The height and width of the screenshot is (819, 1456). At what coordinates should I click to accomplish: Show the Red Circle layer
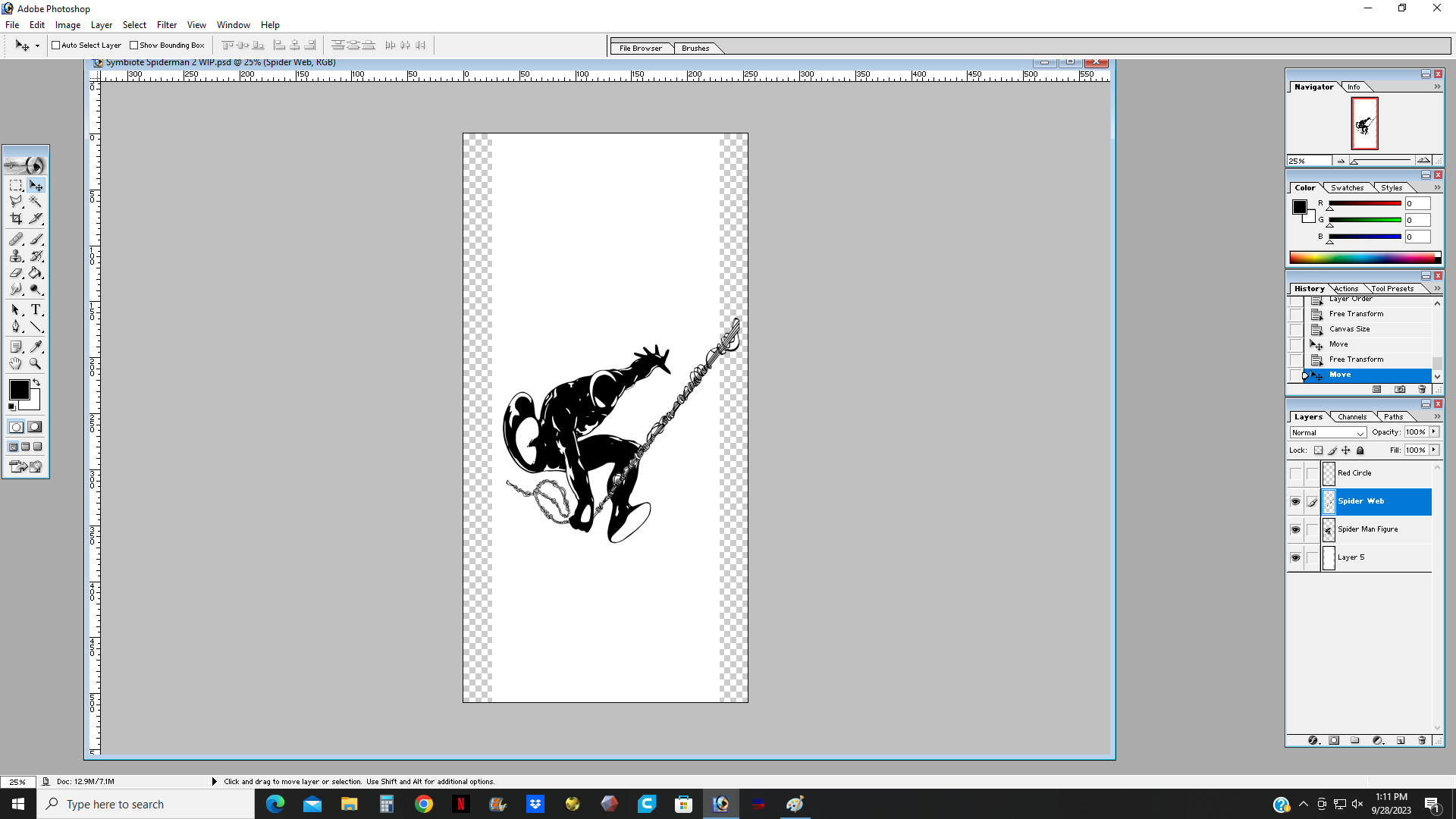[1295, 473]
